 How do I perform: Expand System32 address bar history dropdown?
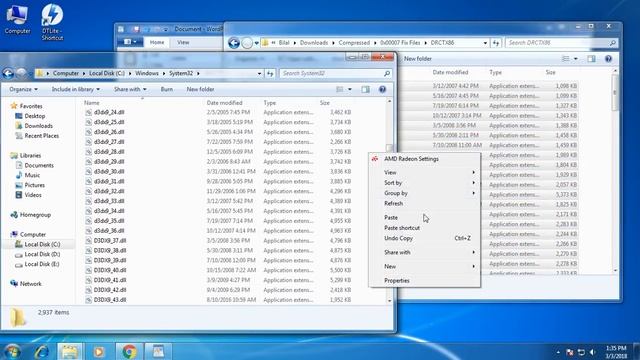[259, 73]
